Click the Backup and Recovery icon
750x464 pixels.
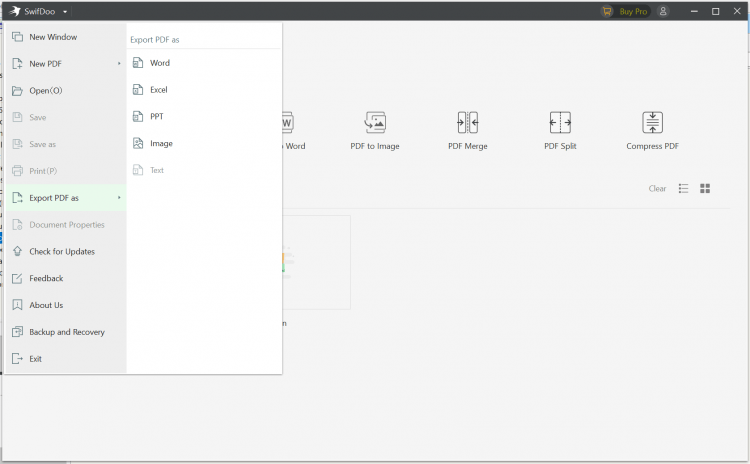click(x=17, y=331)
